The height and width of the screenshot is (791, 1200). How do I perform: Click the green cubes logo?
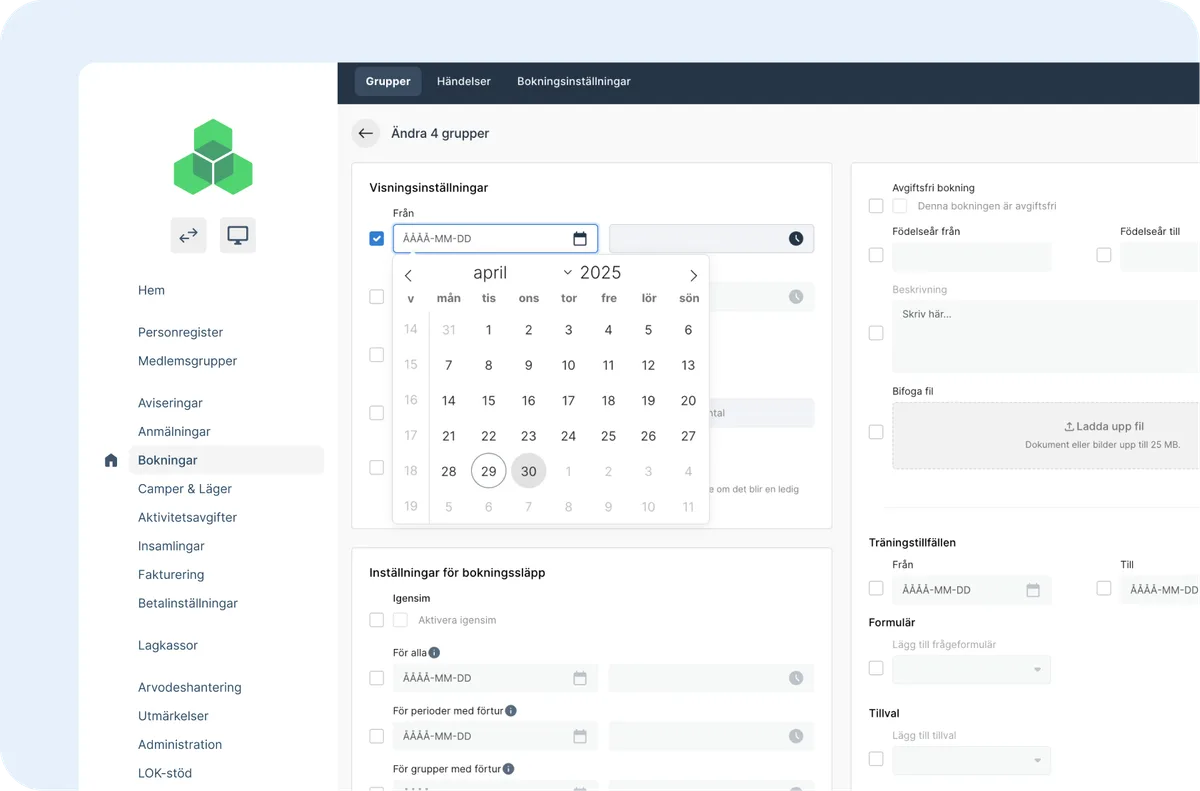[x=213, y=157]
